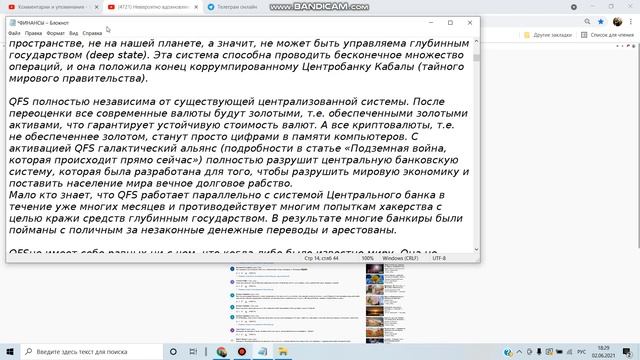Image resolution: width=640 pixels, height=360 pixels.
Task: Open Chrome three-dot menu
Action: (x=631, y=21)
